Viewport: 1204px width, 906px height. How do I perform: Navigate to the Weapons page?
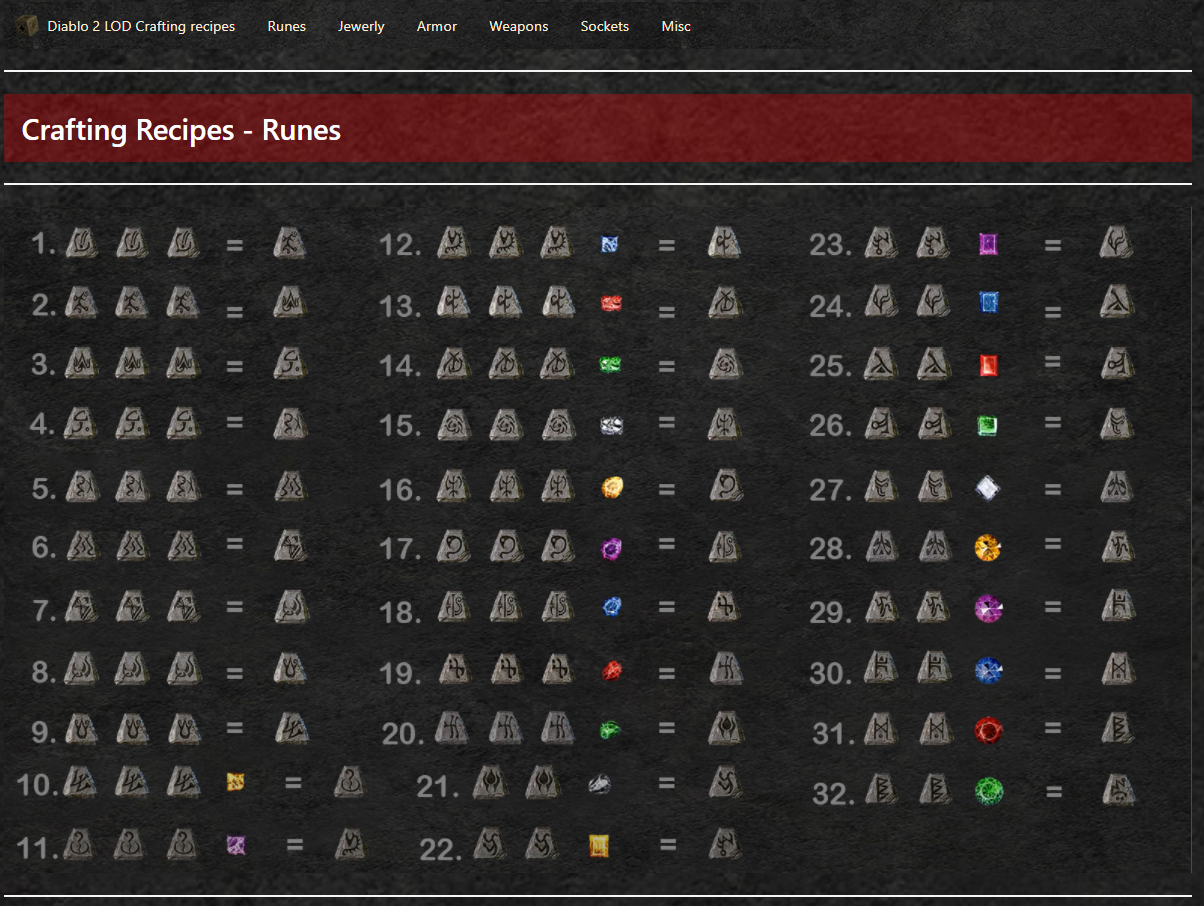[x=519, y=26]
